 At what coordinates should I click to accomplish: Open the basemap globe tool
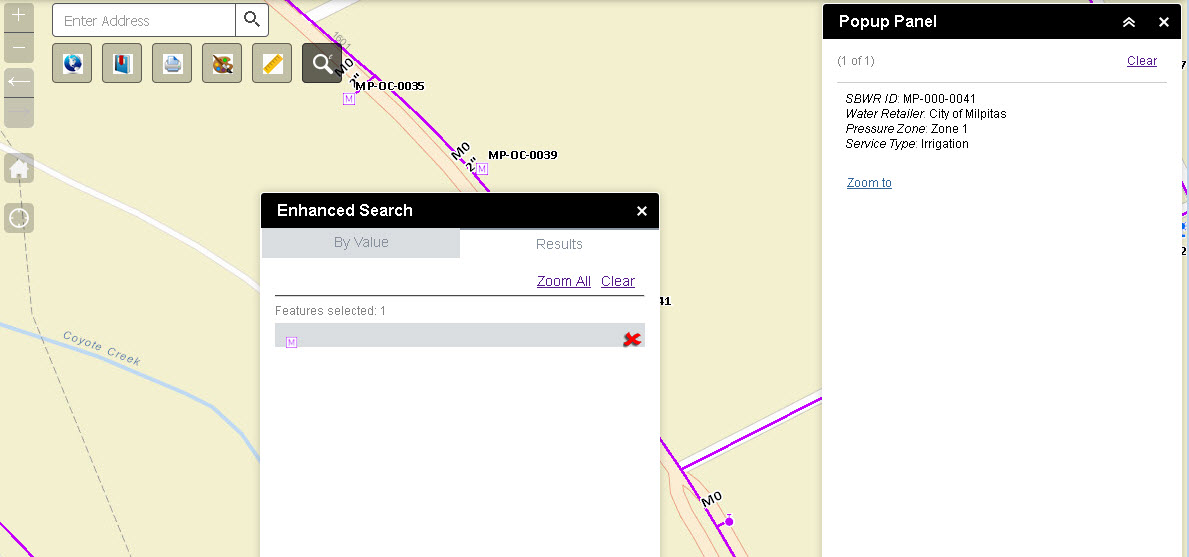[72, 64]
